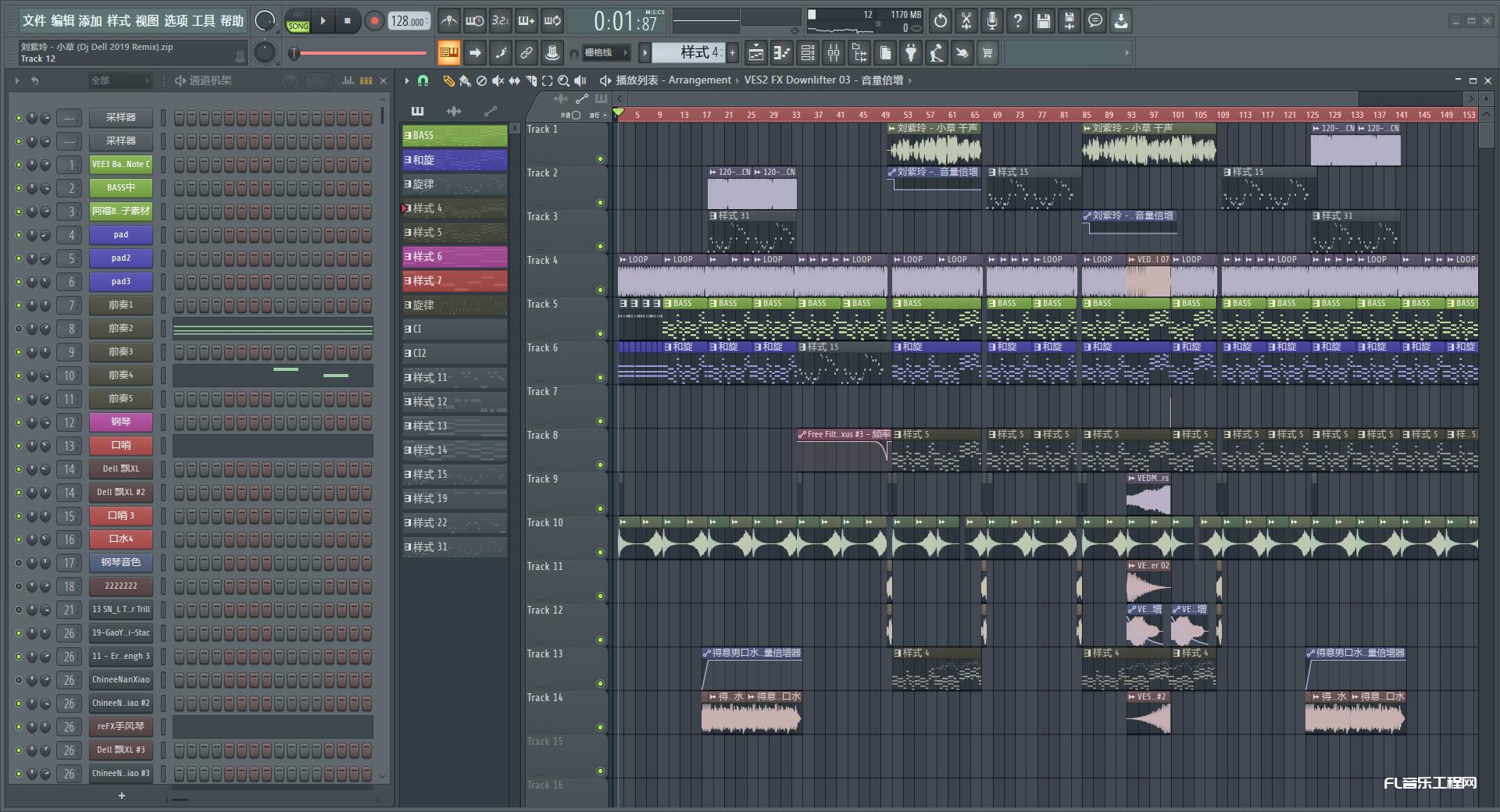The width and height of the screenshot is (1500, 812).
Task: Switch between PAT and SONG mode
Action: click(x=298, y=21)
